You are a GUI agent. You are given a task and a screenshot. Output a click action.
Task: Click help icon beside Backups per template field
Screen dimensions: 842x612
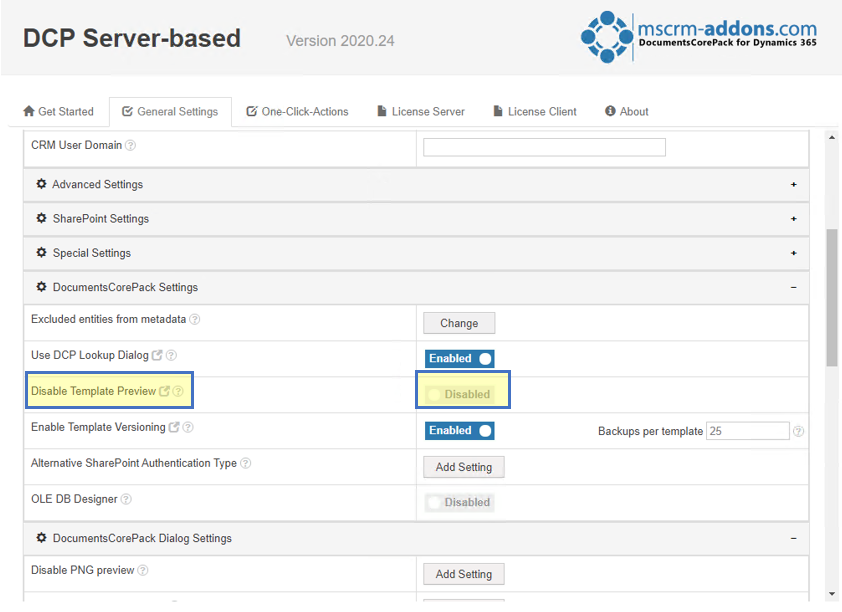(x=799, y=431)
